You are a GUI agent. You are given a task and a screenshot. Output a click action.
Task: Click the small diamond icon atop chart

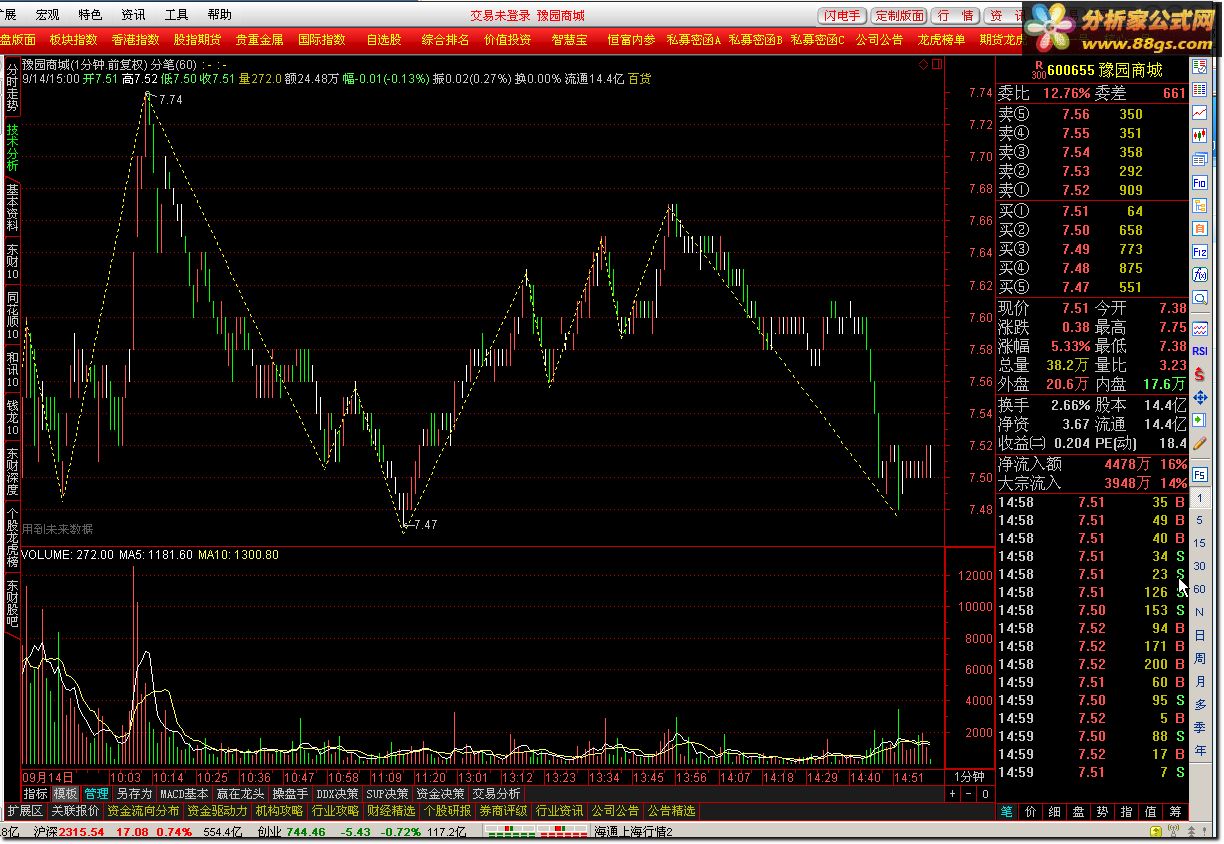tap(922, 64)
